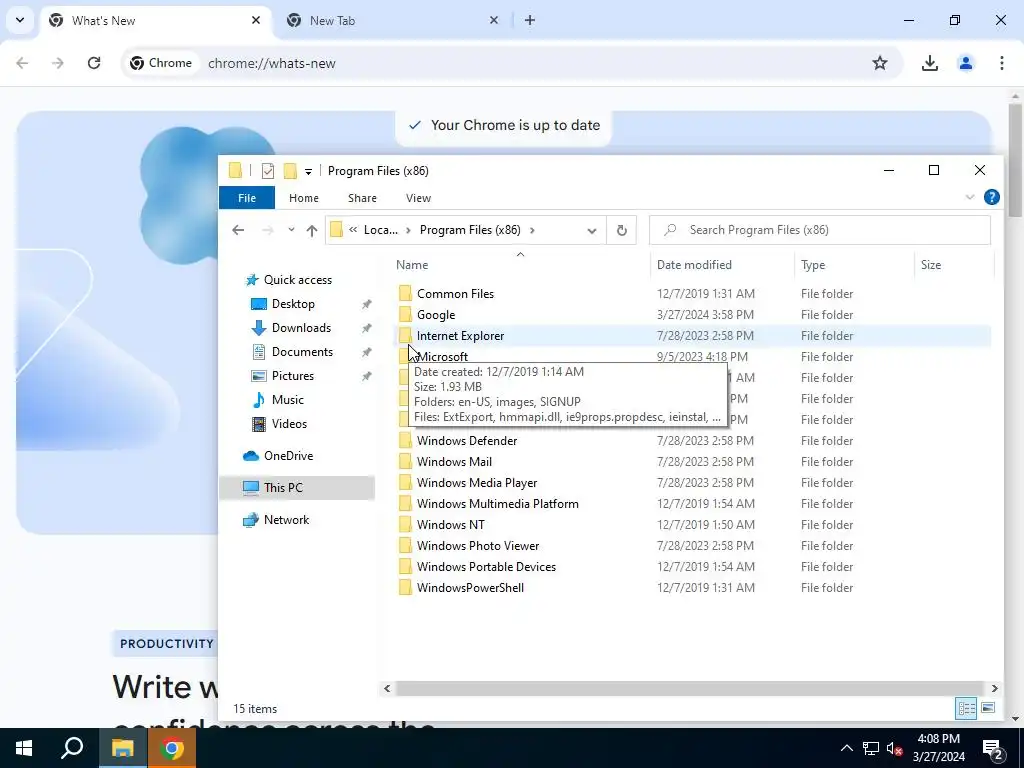Image resolution: width=1024 pixels, height=768 pixels.
Task: Select Network in the navigation pane
Action: [x=286, y=520]
